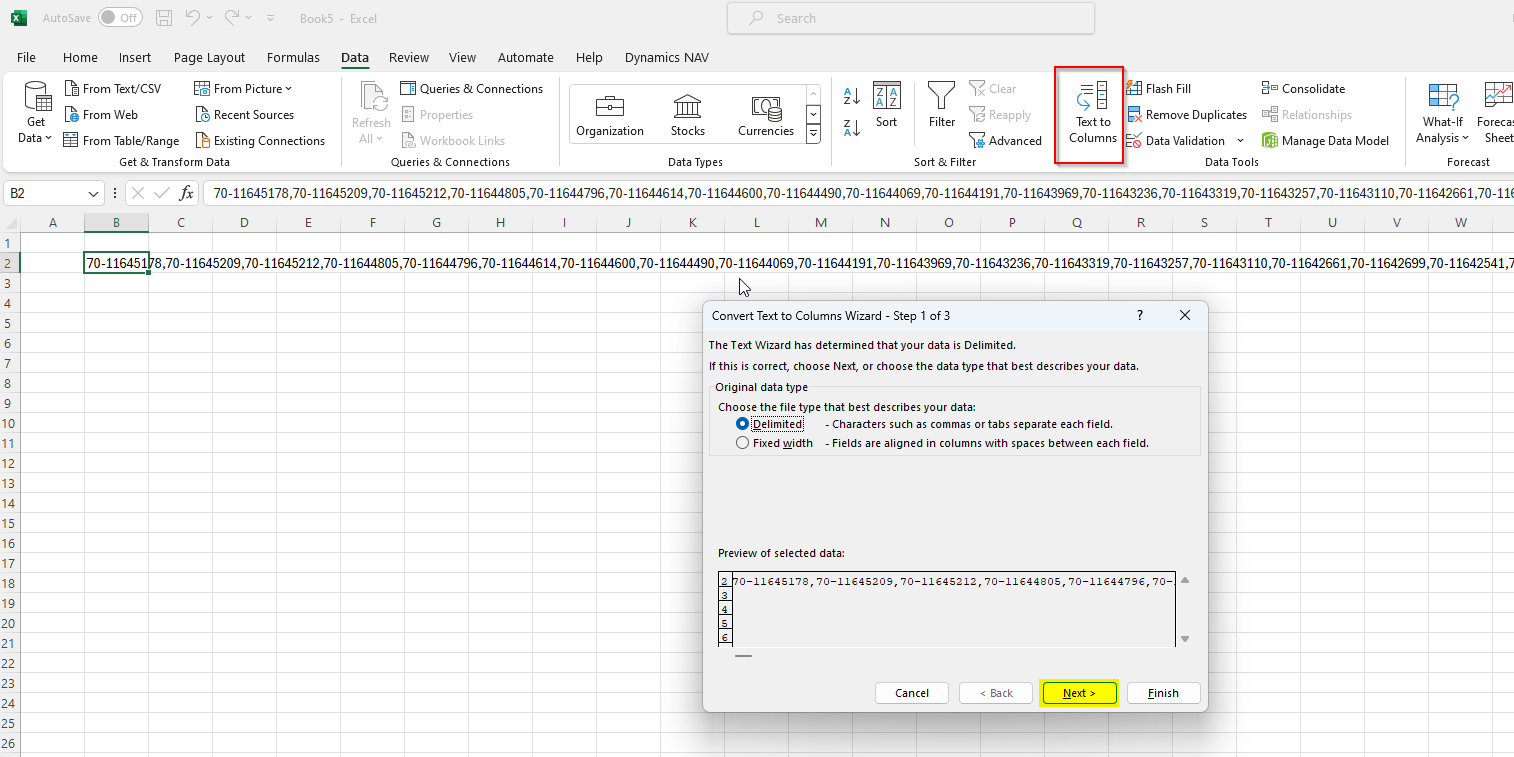This screenshot has width=1514, height=757.
Task: Click the Filter funnel icon
Action: (941, 97)
